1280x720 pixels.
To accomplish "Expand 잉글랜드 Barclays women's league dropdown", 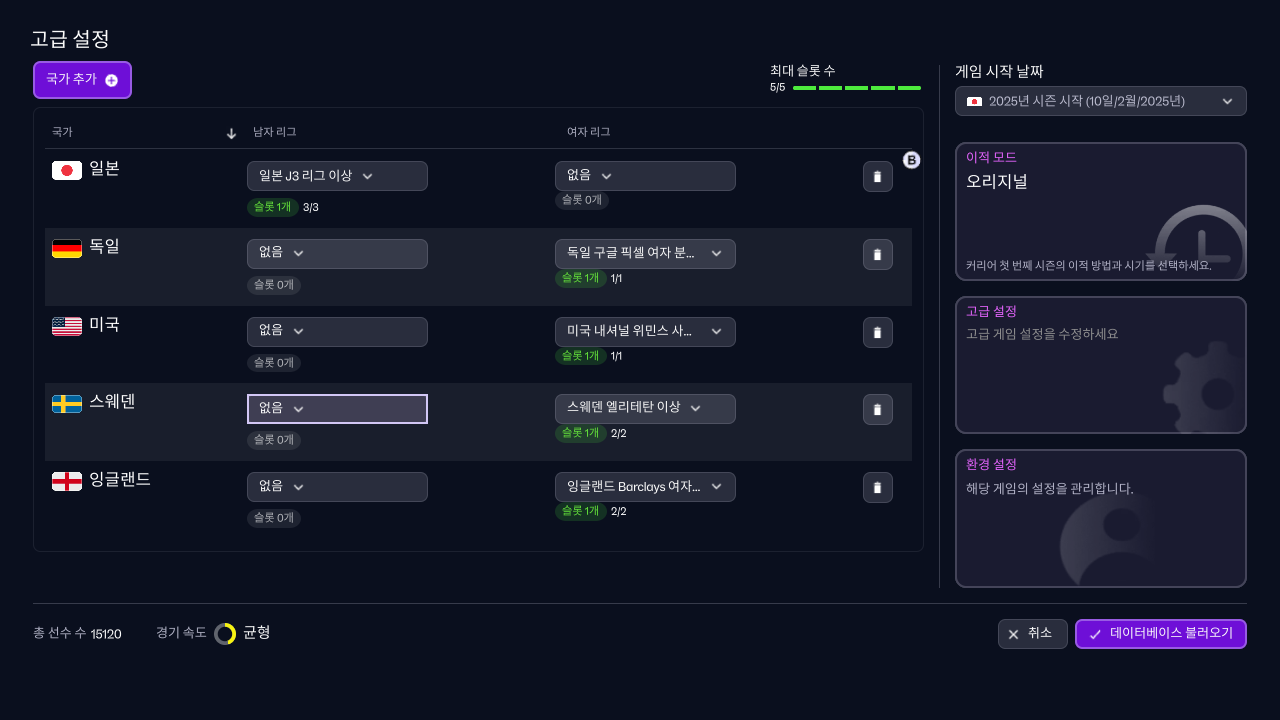I will click(645, 487).
